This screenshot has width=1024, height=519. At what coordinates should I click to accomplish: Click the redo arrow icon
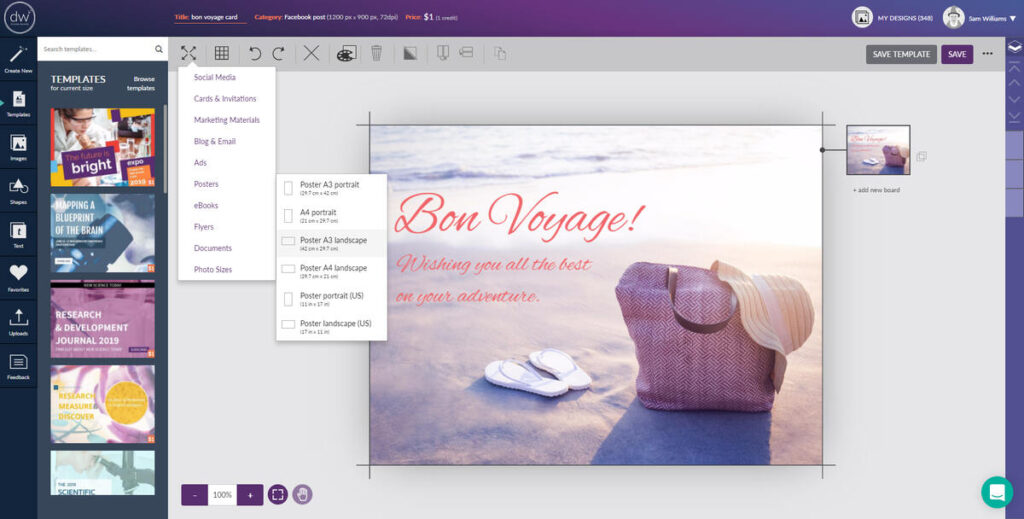click(279, 54)
